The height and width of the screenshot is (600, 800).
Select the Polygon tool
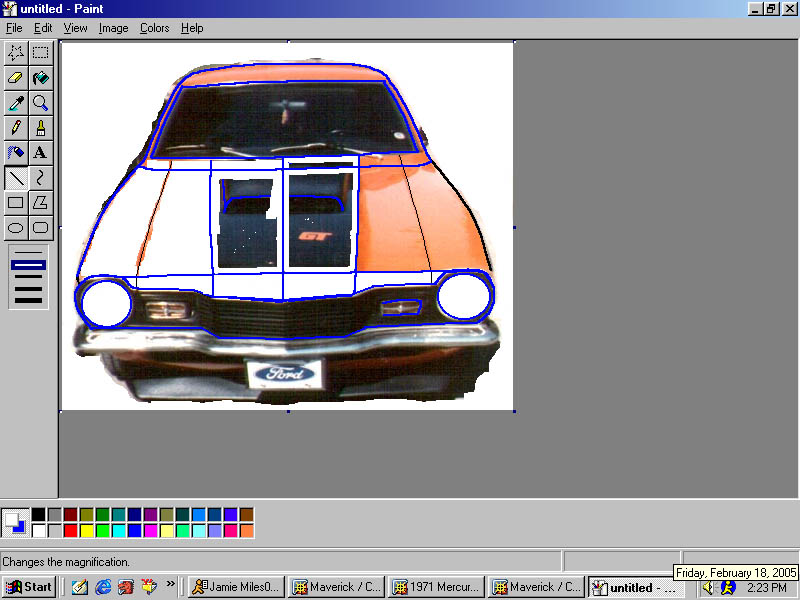tap(40, 203)
